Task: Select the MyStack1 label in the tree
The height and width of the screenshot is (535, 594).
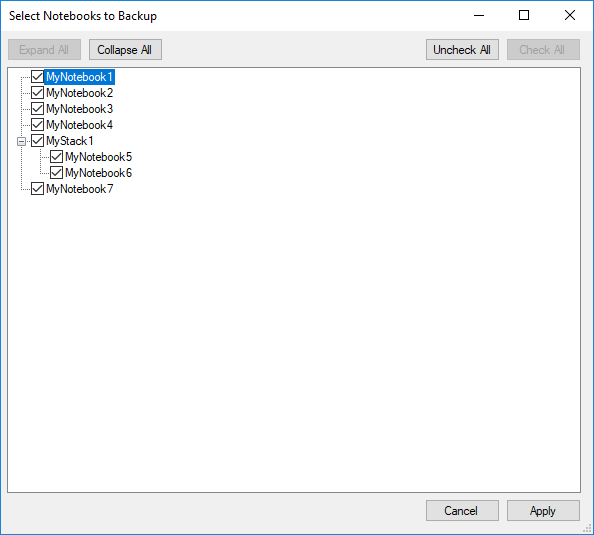Action: 70,141
